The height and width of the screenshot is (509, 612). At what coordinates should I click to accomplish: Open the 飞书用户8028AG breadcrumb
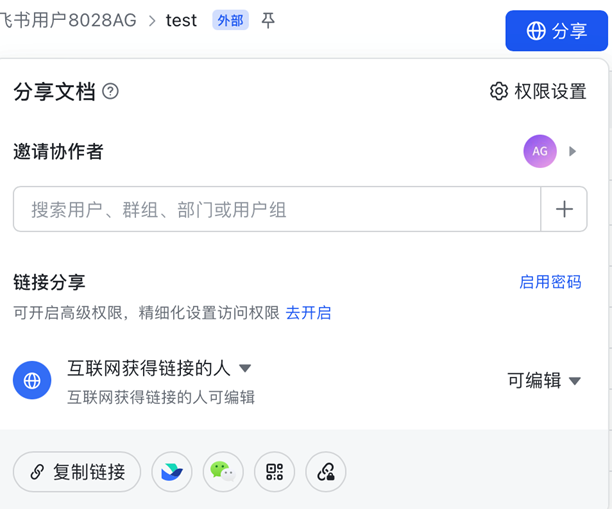[68, 21]
